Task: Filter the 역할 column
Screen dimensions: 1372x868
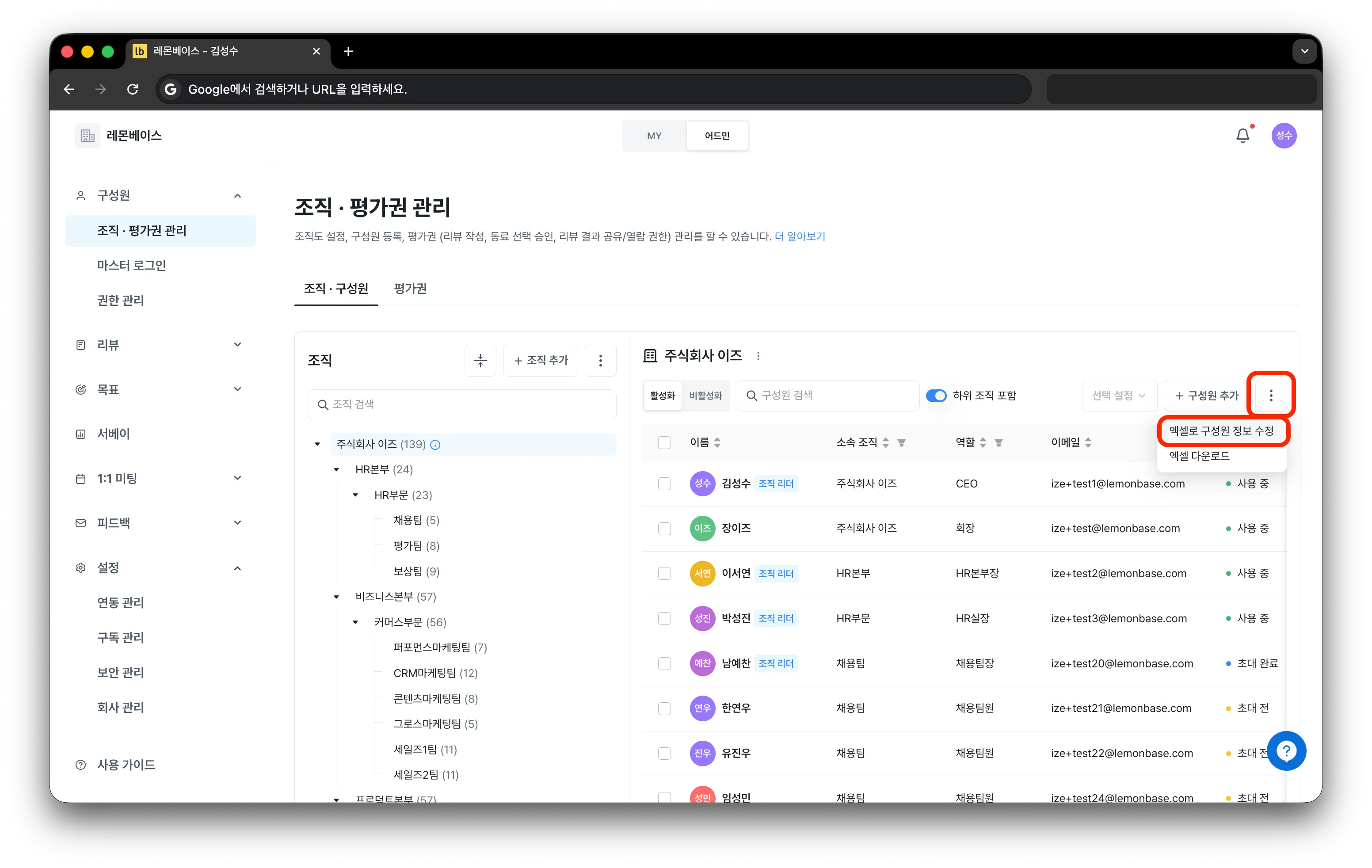Action: [x=999, y=442]
